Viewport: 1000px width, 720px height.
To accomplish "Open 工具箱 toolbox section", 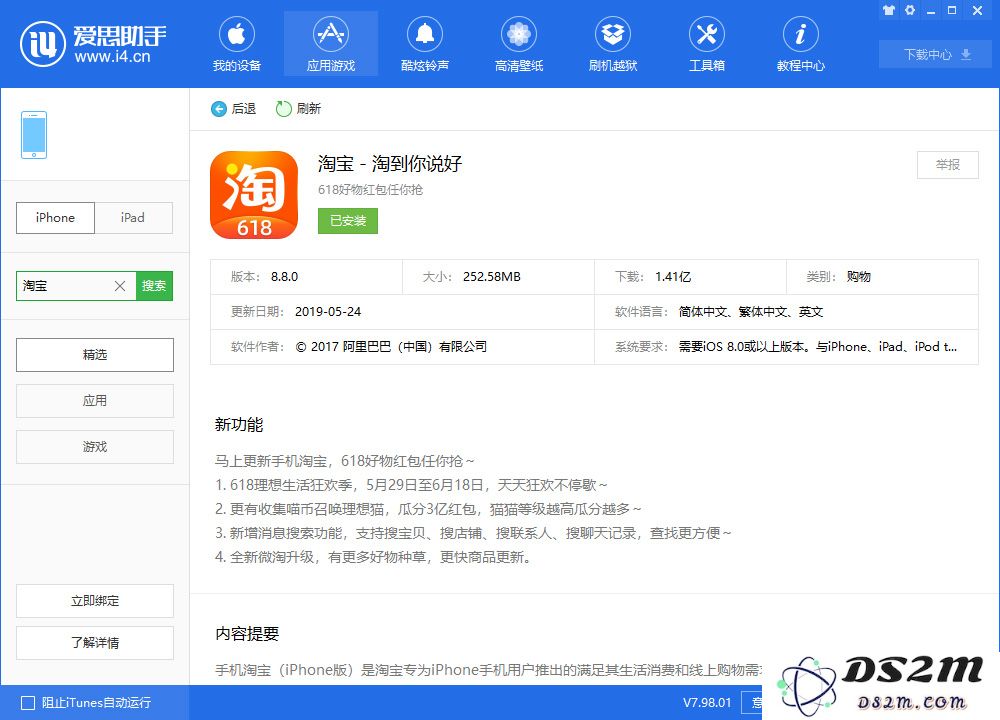I will tap(707, 45).
